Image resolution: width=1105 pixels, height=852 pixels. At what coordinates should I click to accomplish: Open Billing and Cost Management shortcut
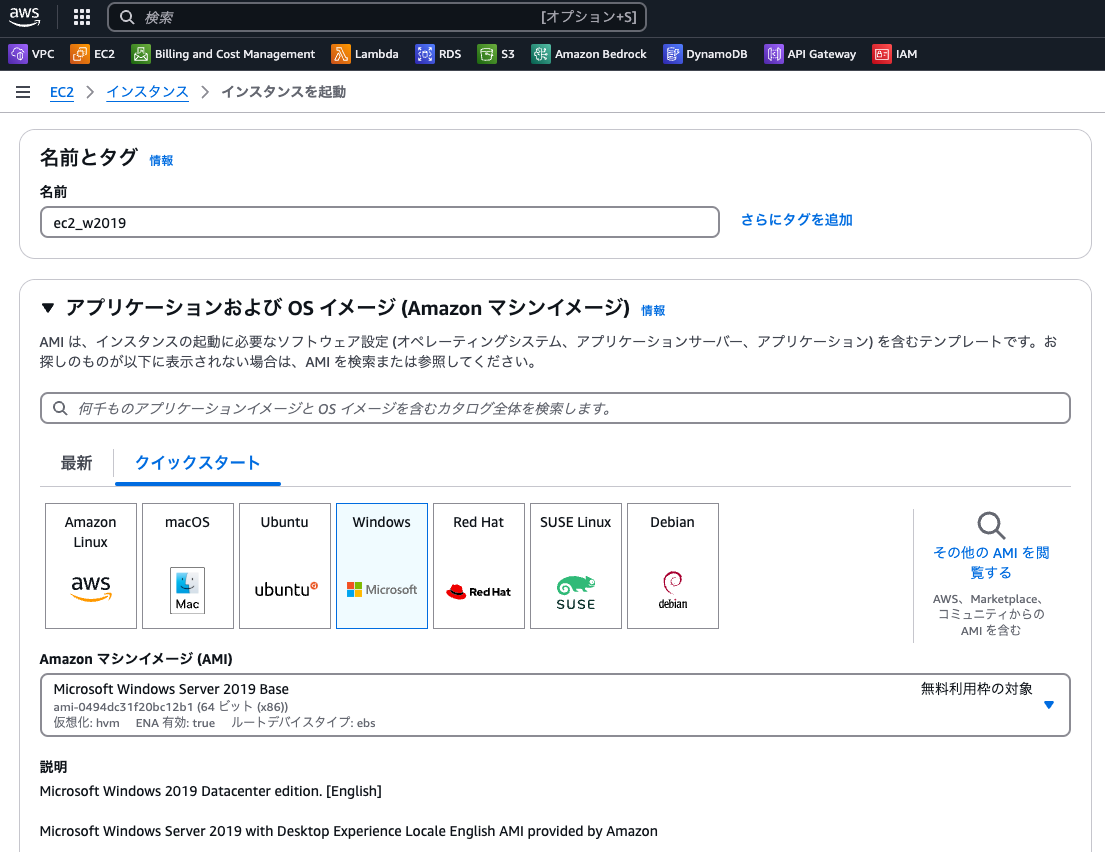(x=223, y=54)
